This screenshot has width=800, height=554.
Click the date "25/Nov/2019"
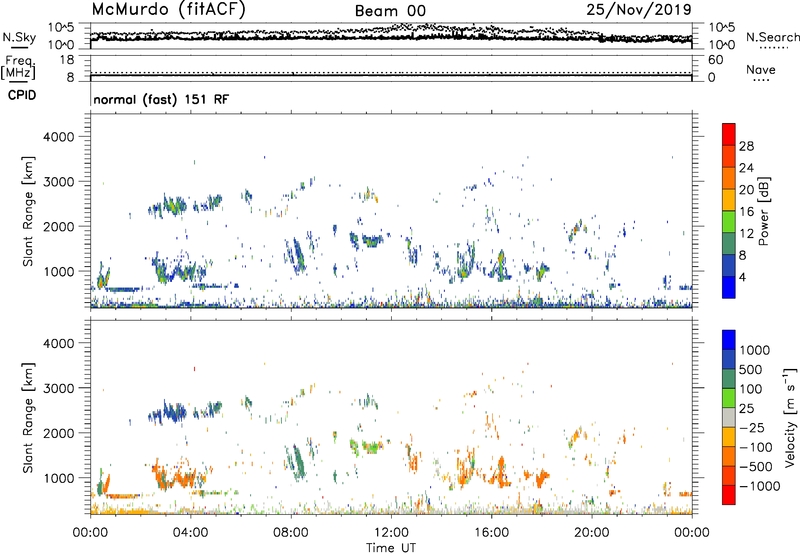pos(639,10)
